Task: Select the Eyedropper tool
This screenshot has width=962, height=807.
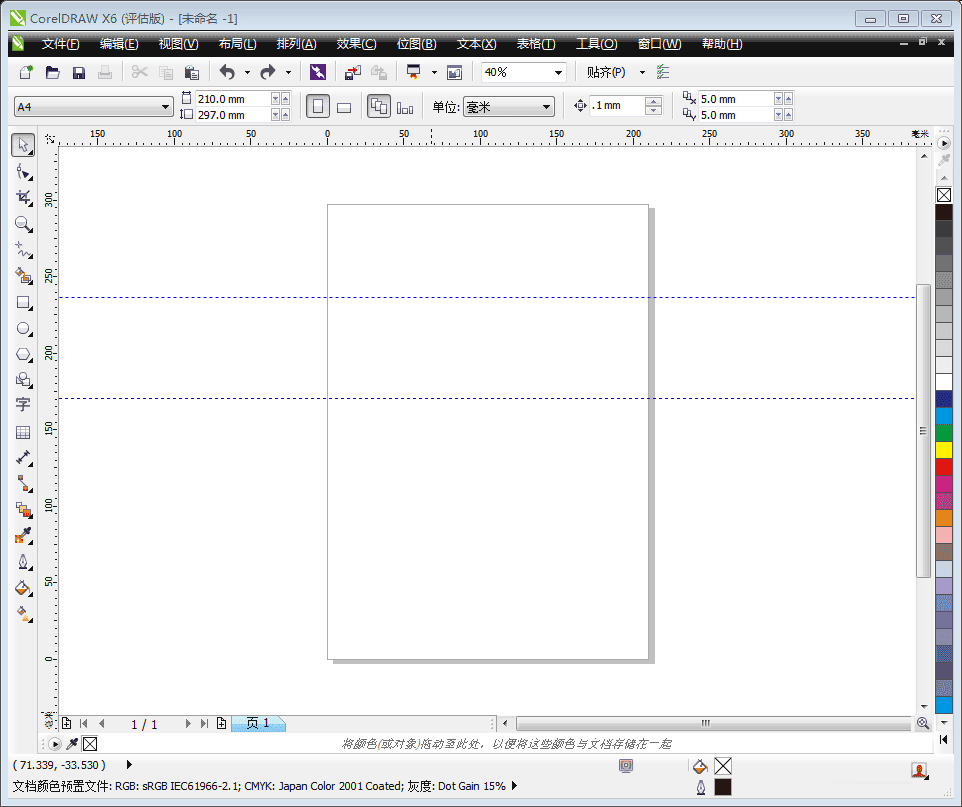Action: pyautogui.click(x=23, y=536)
